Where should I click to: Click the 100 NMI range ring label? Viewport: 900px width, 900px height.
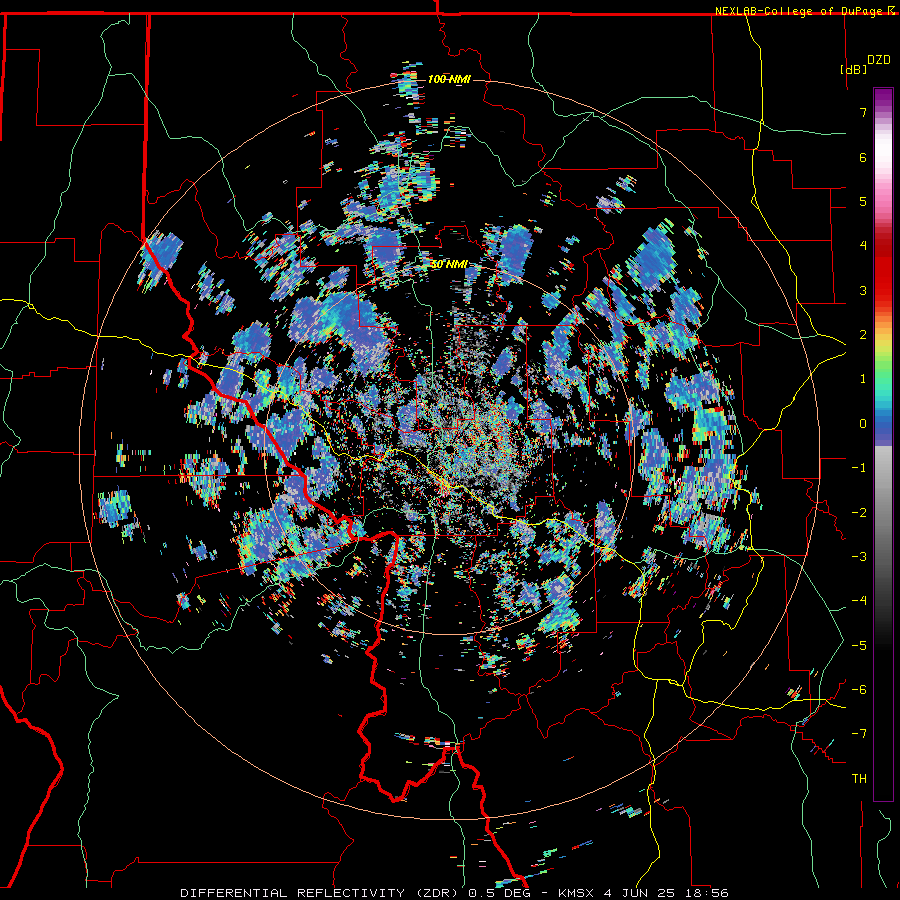point(449,79)
